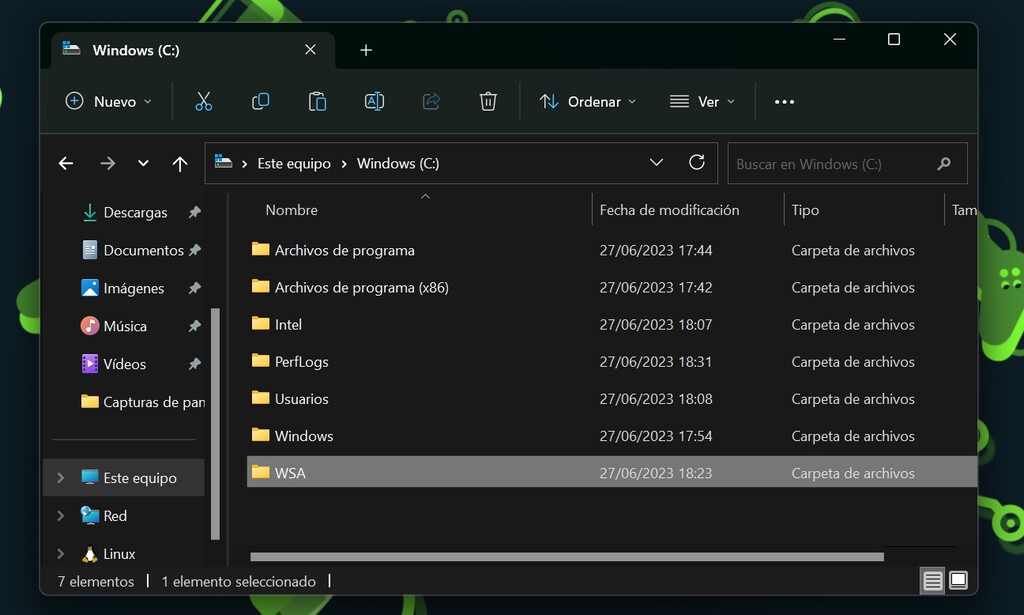This screenshot has height=615, width=1024.
Task: Click the 1 elemento seleccionado status text
Action: click(238, 581)
